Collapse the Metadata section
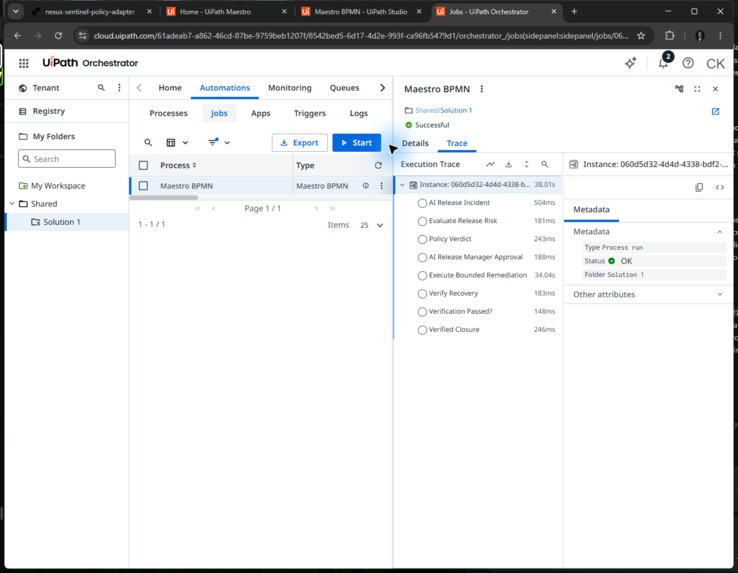Screen dimensions: 738x573 click(x=719, y=232)
